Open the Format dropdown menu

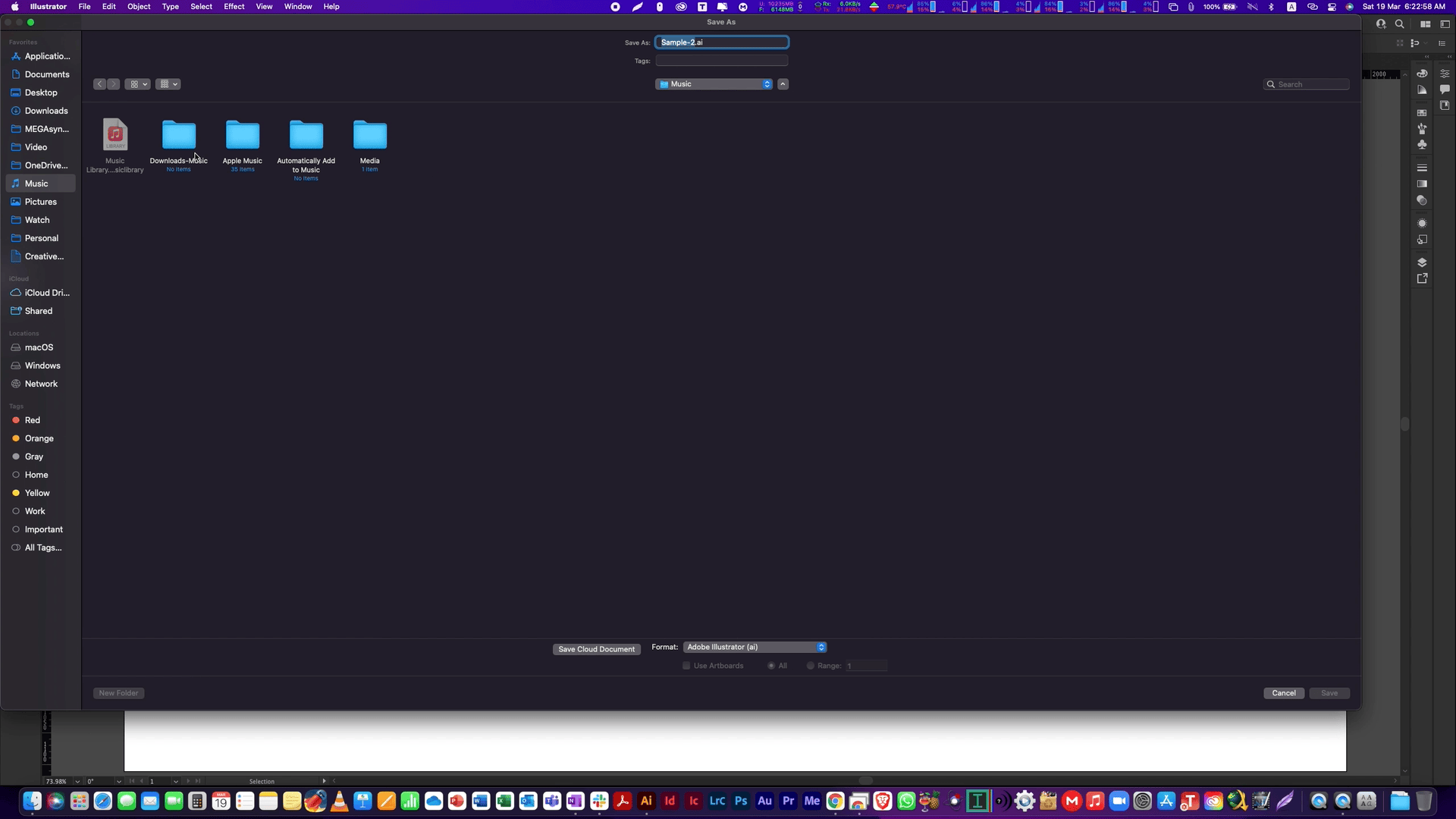coord(755,647)
